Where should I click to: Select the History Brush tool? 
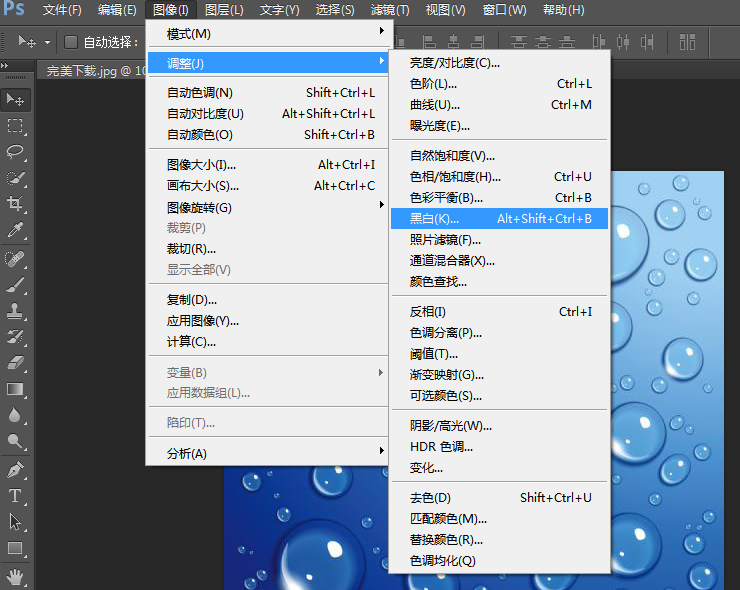15,337
